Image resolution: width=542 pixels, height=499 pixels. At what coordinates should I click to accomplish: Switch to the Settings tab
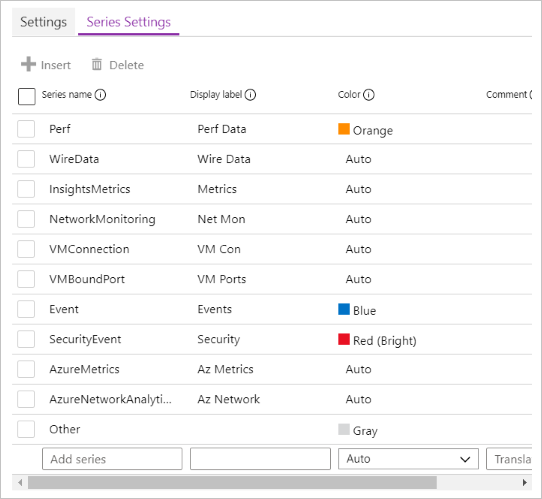43,22
